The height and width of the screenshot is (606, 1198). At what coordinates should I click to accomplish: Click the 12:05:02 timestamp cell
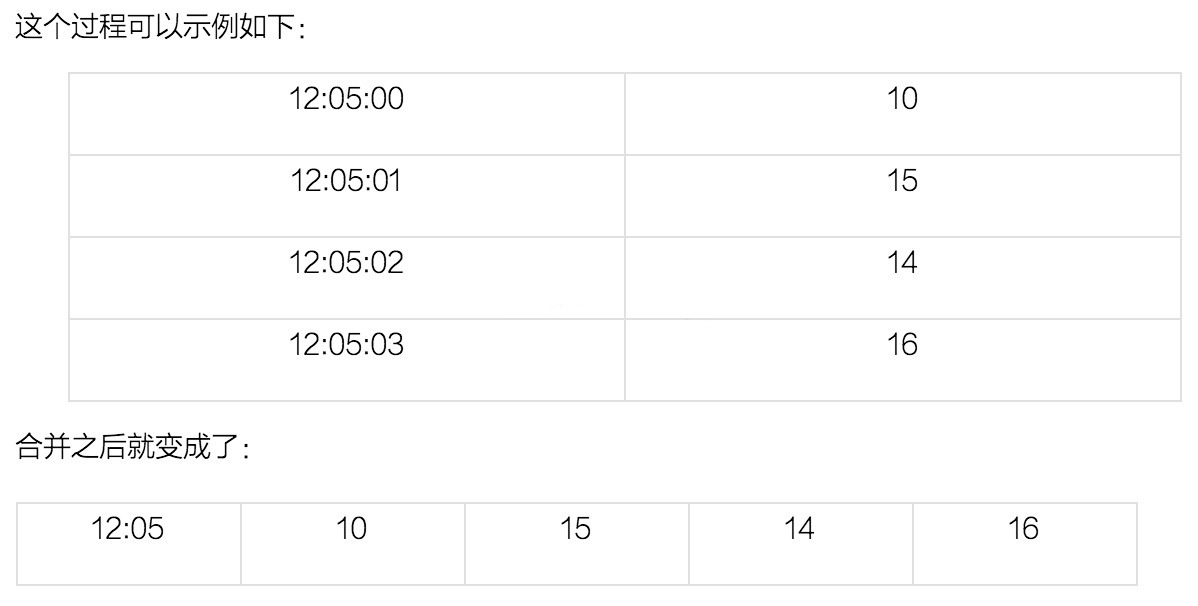tap(347, 278)
